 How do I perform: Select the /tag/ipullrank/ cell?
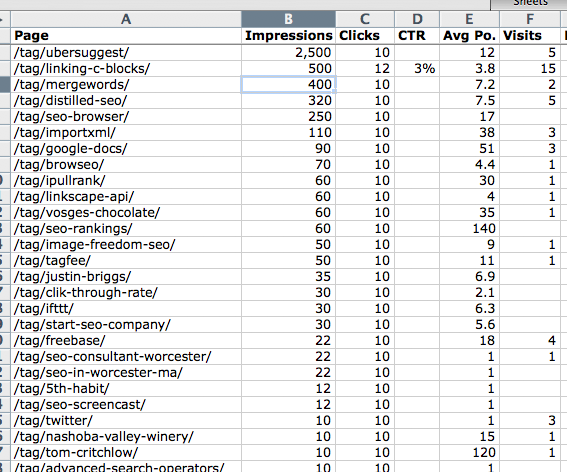click(126, 180)
